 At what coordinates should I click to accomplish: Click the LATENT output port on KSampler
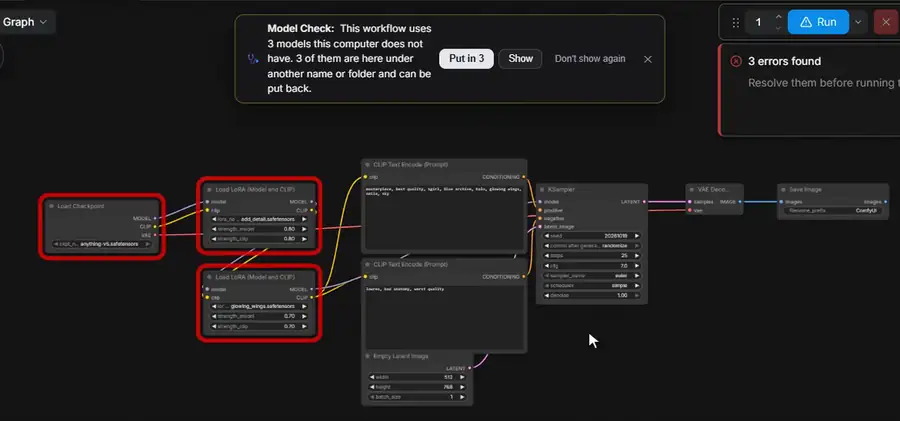[x=645, y=202]
